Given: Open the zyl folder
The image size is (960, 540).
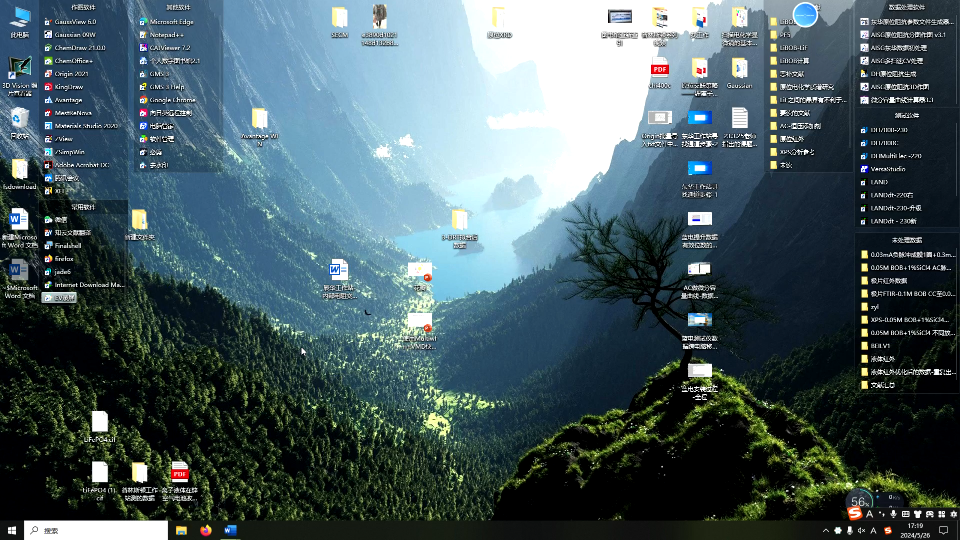Looking at the screenshot, I should coord(869,307).
